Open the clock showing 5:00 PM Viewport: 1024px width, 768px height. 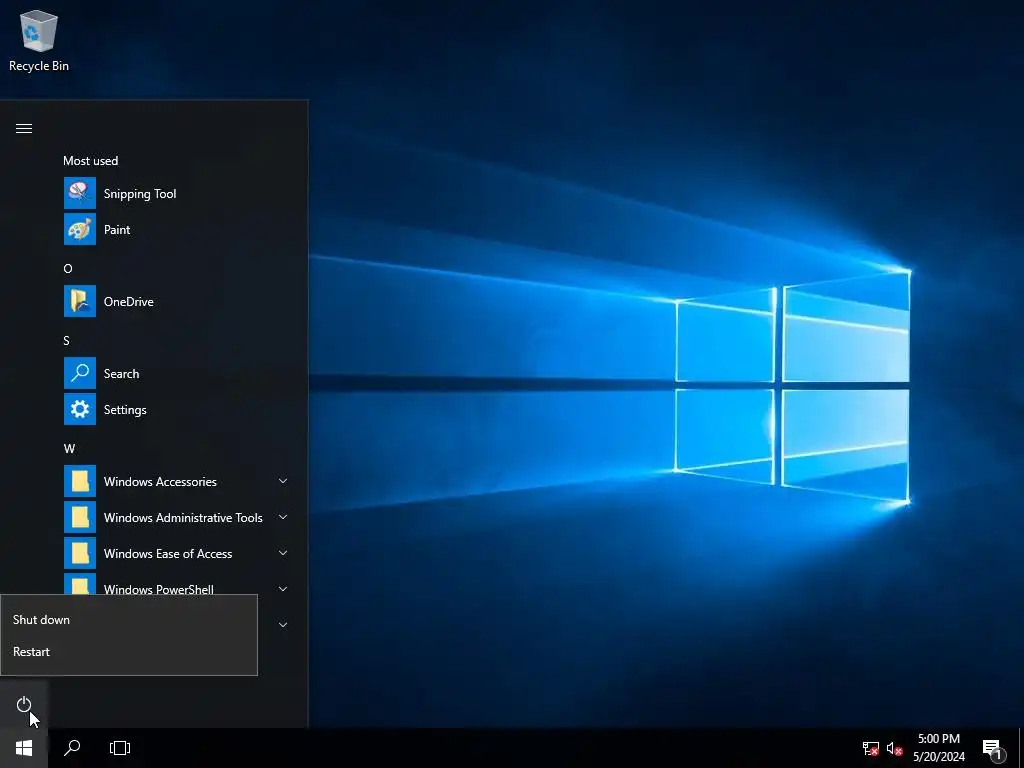tap(938, 748)
